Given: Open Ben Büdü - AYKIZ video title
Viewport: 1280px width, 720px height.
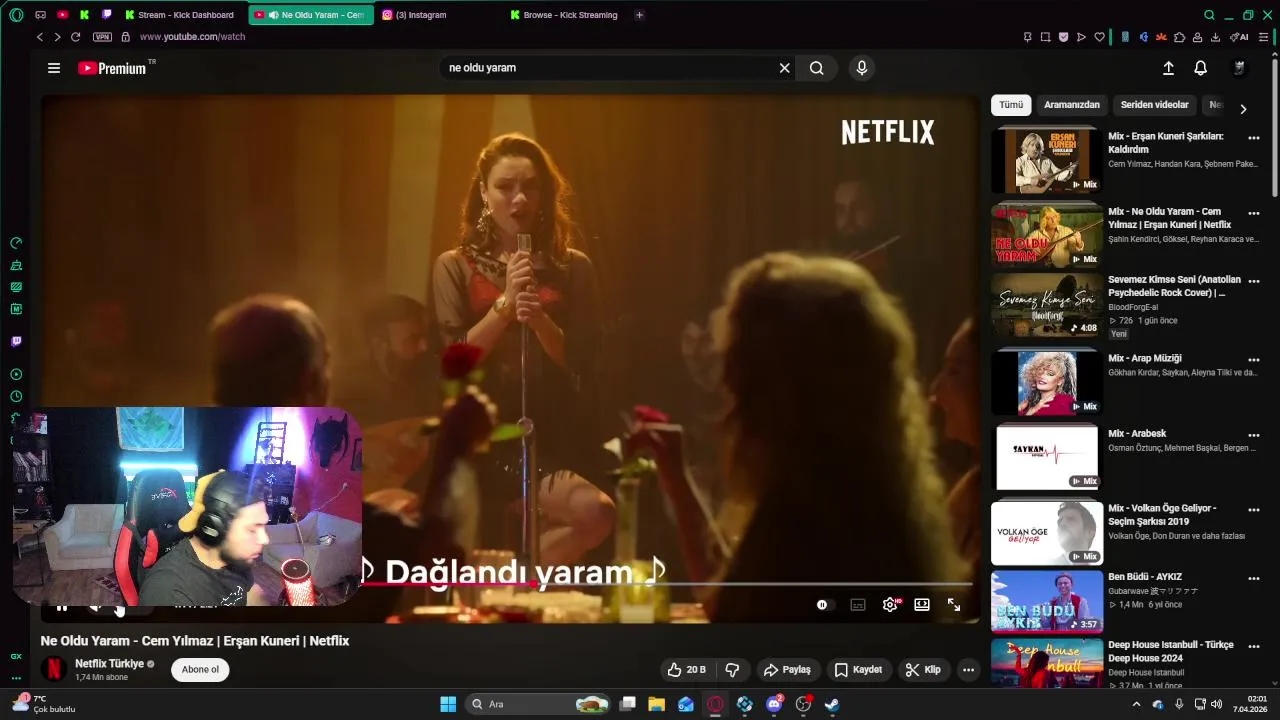Looking at the screenshot, I should 1145,577.
